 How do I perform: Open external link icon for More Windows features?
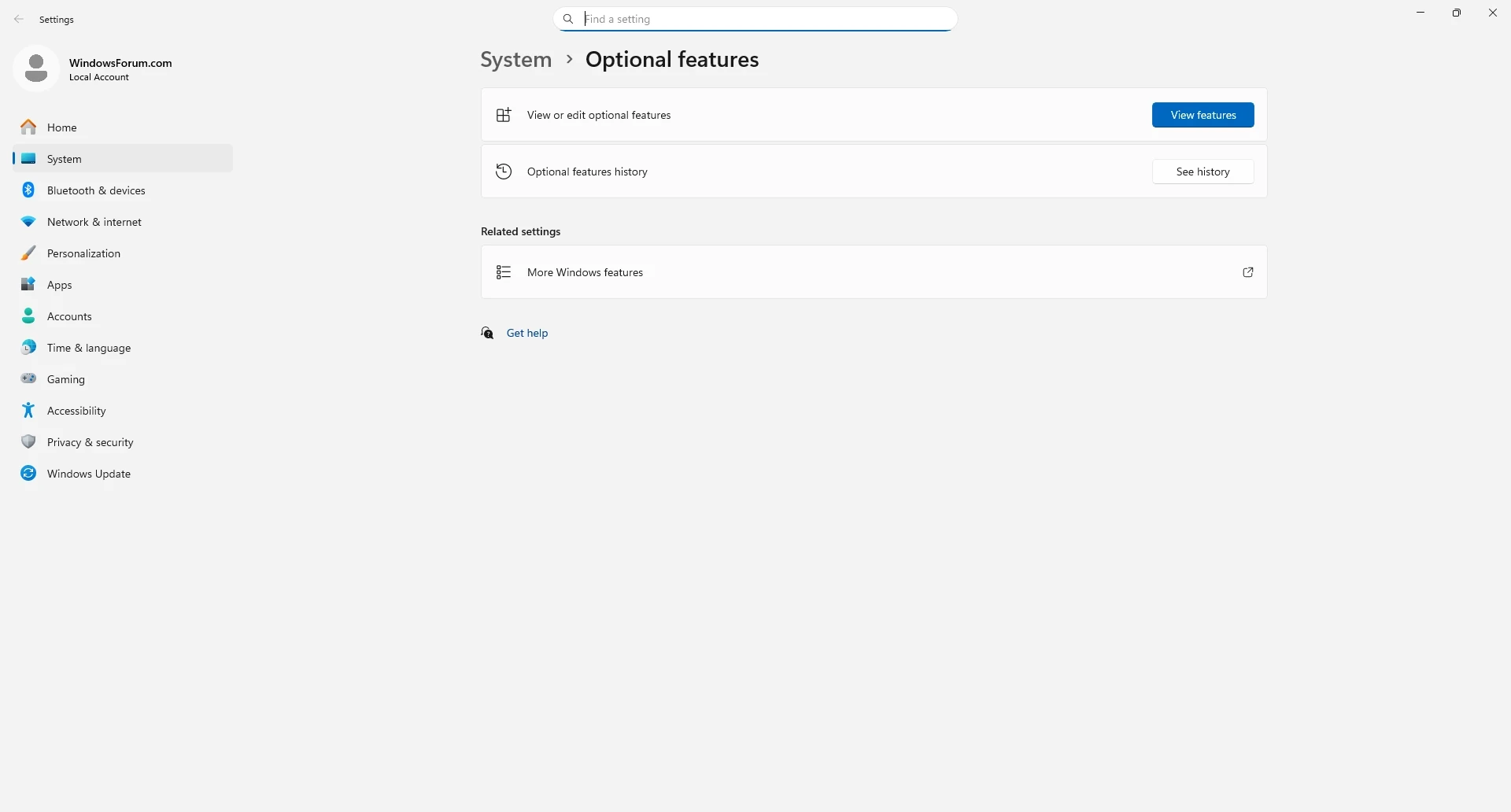click(1248, 272)
